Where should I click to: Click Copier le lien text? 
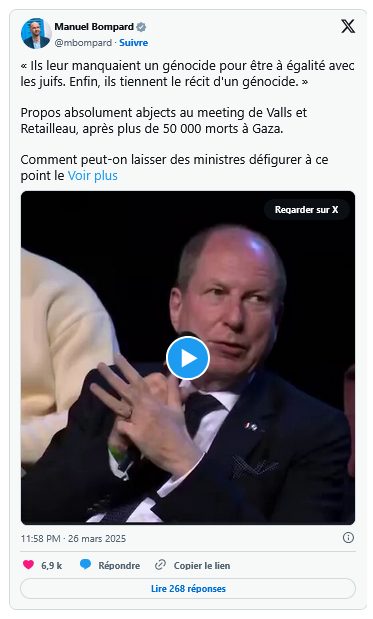(202, 566)
